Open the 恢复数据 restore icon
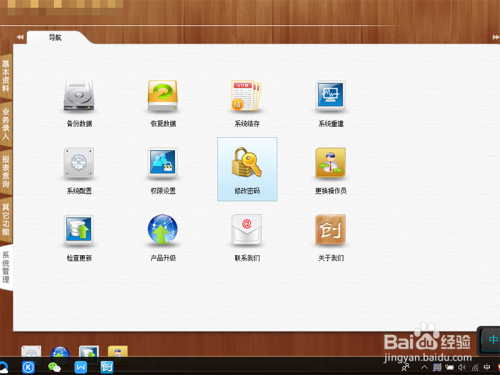The image size is (500, 375). (163, 96)
